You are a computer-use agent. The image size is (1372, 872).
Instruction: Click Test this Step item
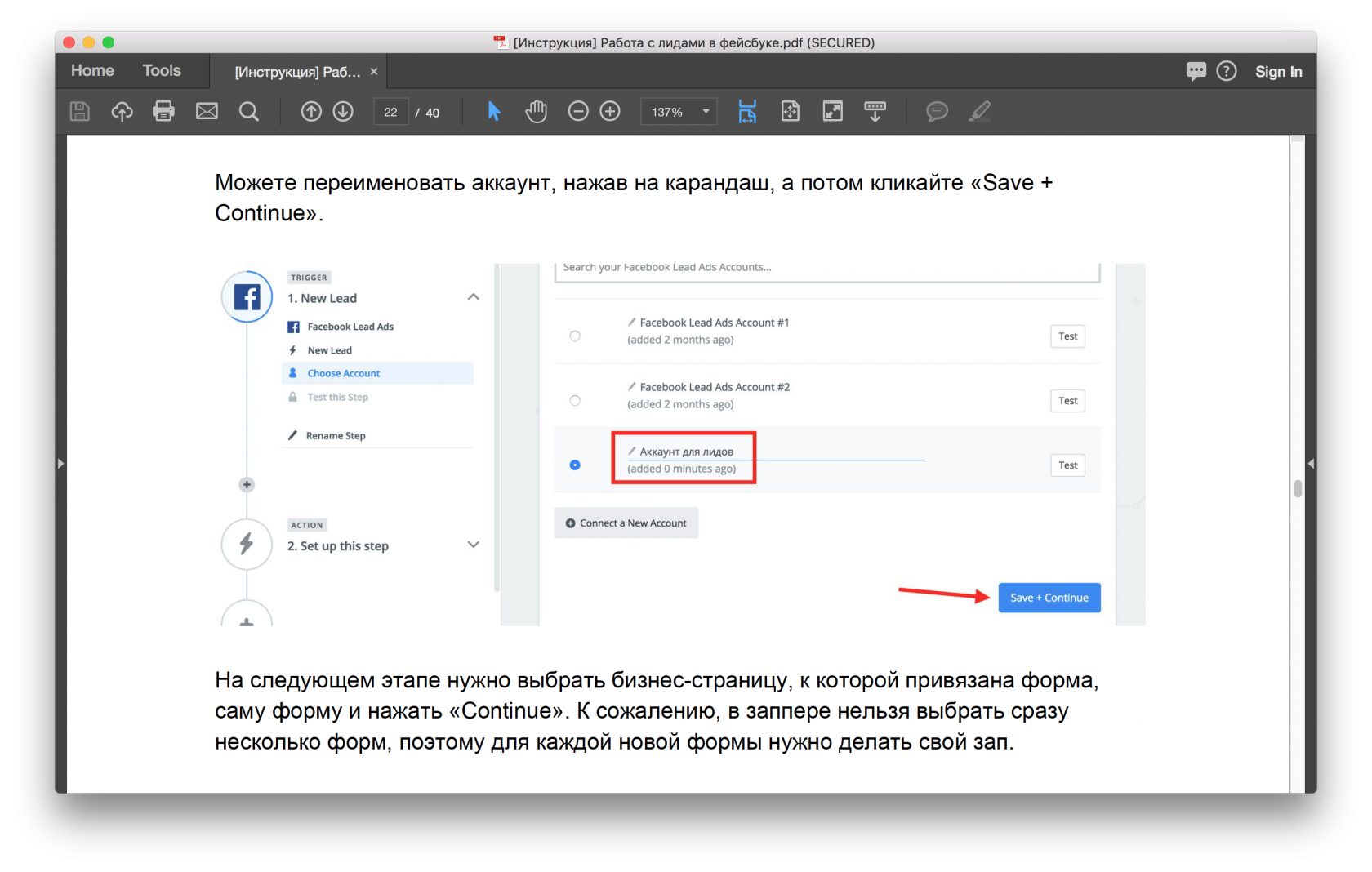click(328, 397)
